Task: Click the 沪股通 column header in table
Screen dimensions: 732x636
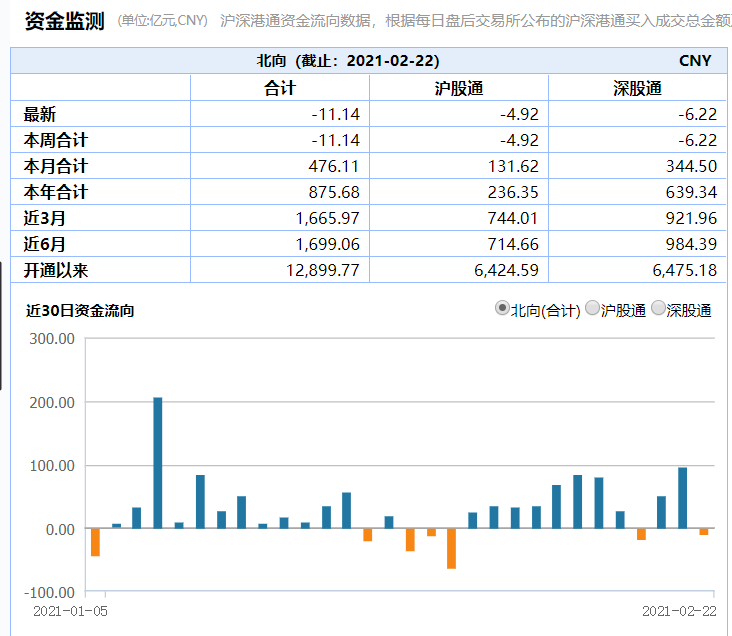Action: 458,88
